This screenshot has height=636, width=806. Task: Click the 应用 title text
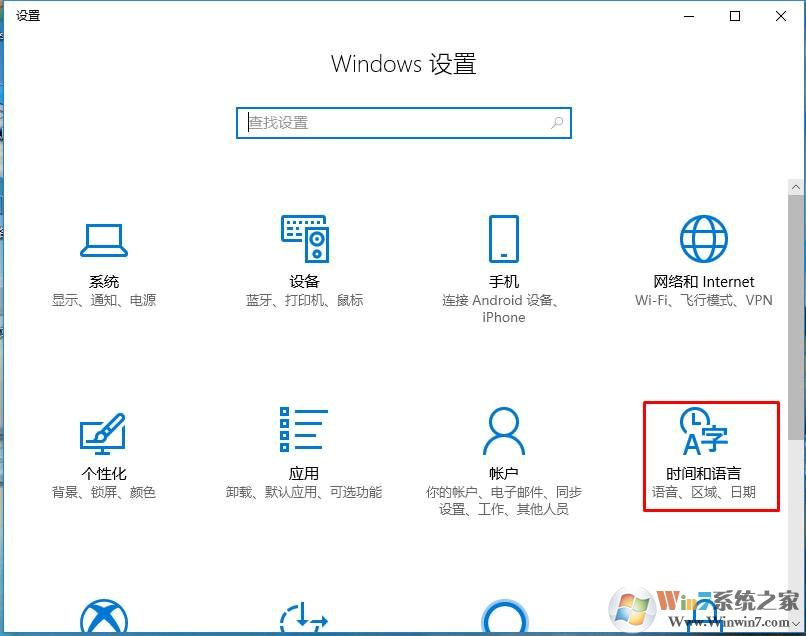304,474
